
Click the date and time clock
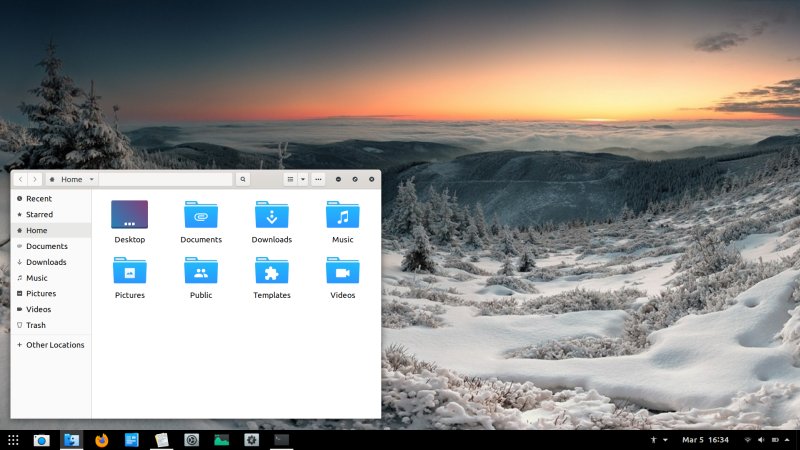(705, 440)
